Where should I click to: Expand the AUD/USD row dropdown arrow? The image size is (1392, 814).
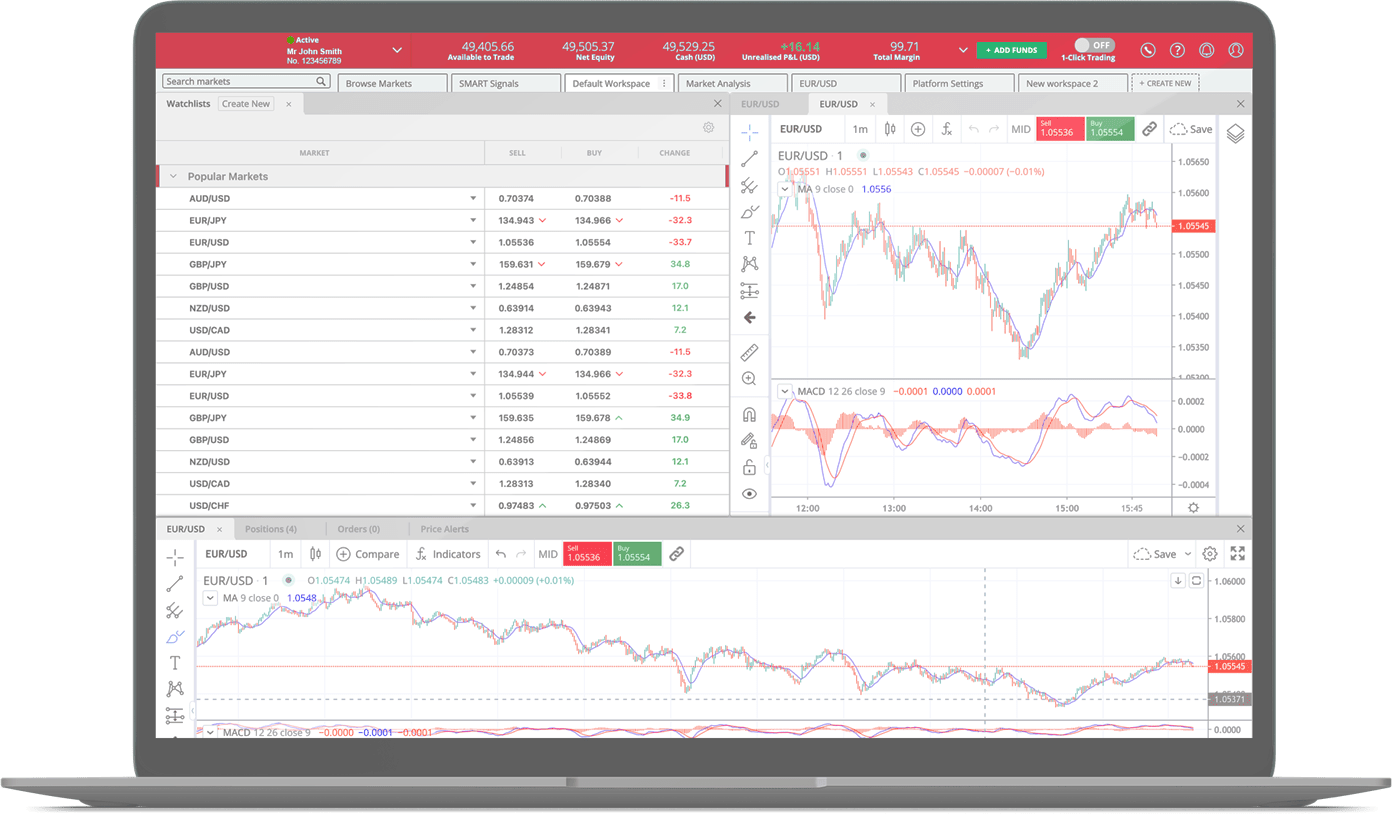(472, 198)
